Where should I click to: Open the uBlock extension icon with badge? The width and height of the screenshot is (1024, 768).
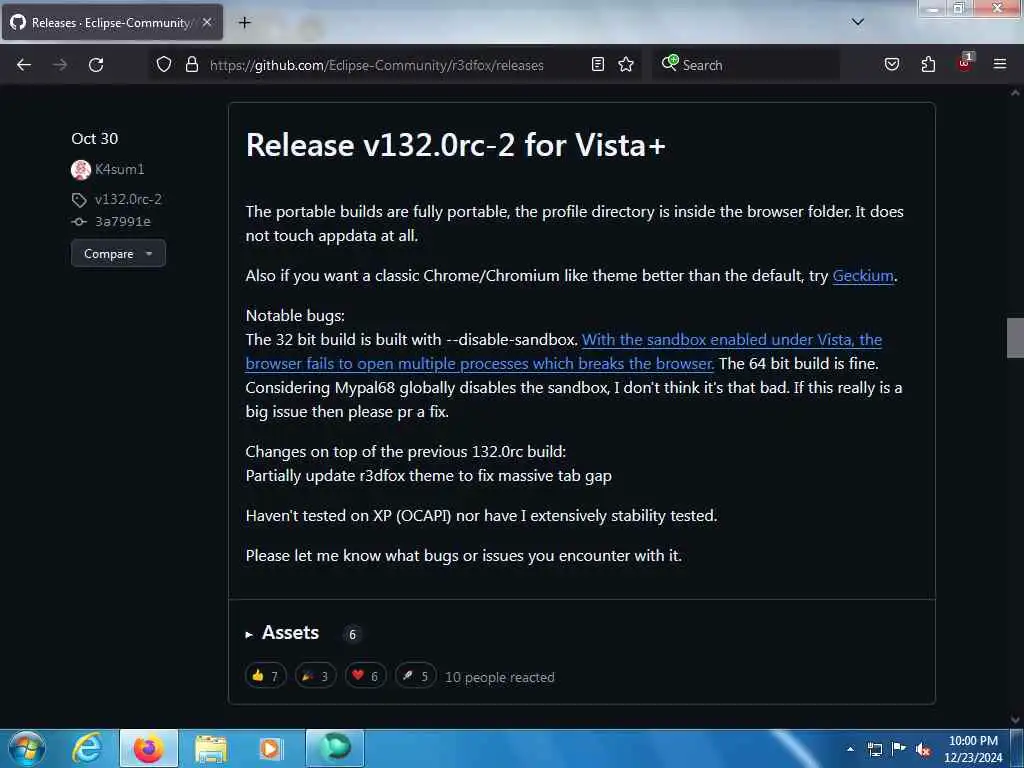pyautogui.click(x=965, y=63)
